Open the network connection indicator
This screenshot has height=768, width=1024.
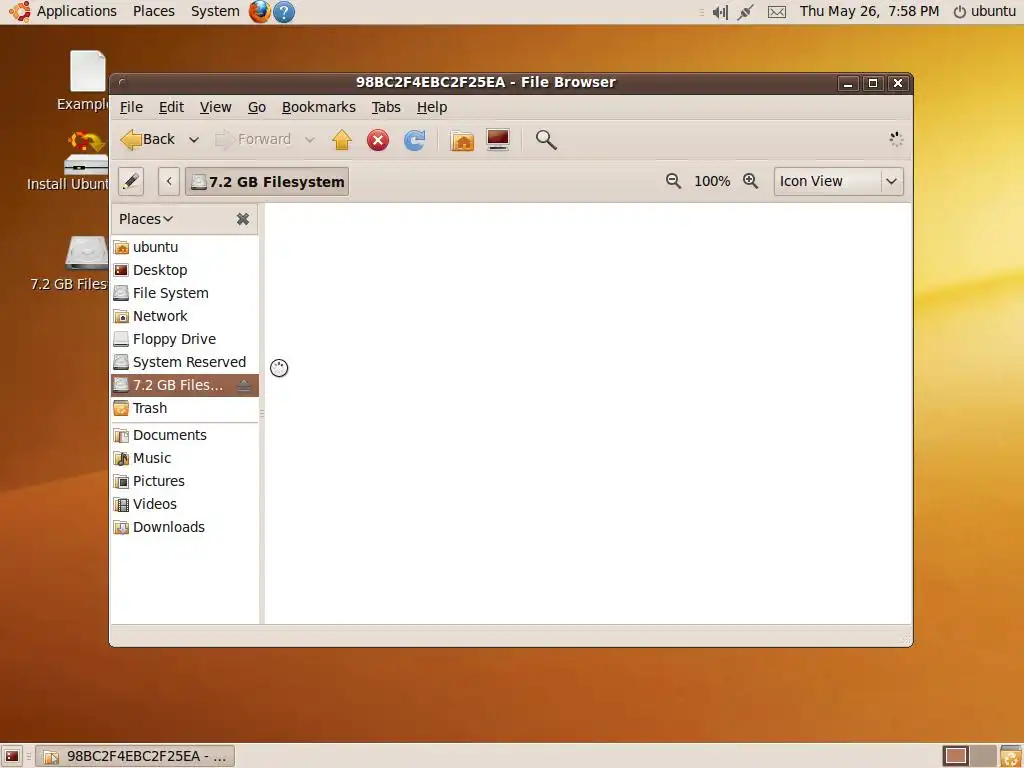(745, 12)
